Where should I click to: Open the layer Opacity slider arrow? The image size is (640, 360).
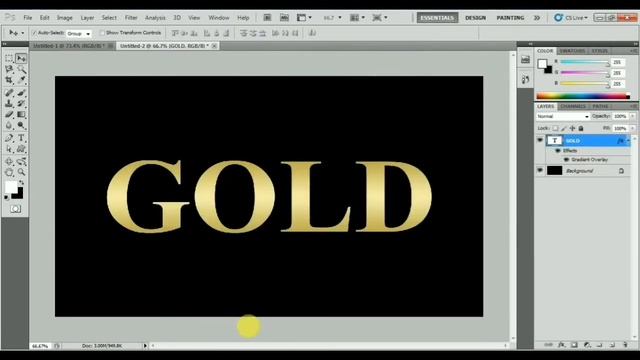pyautogui.click(x=632, y=116)
